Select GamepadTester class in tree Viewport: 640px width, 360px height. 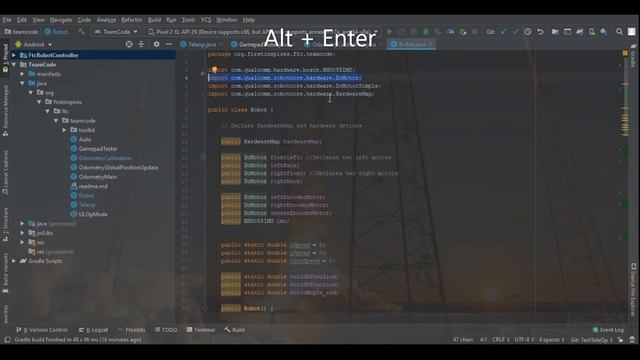point(98,149)
